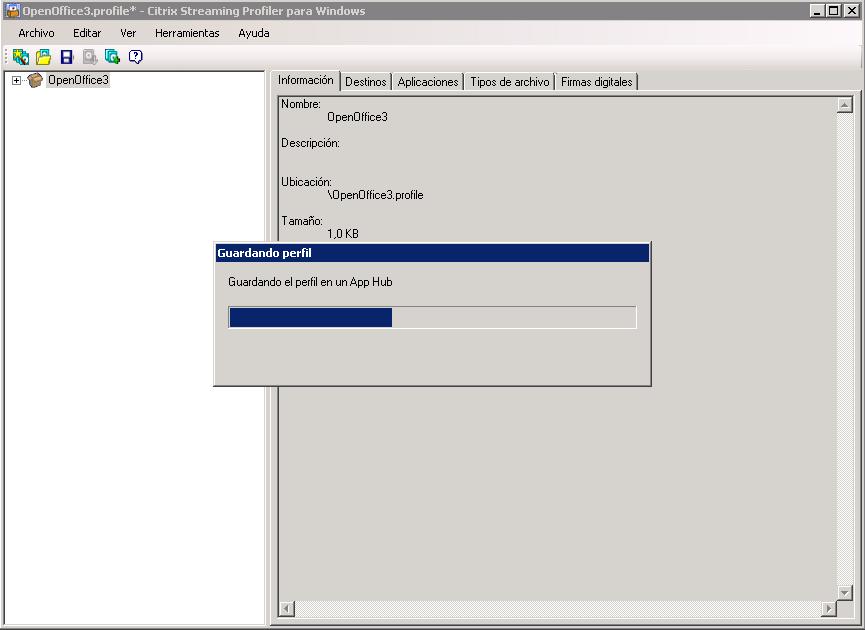Open the Herramientas menu
This screenshot has width=865, height=630.
pos(187,33)
